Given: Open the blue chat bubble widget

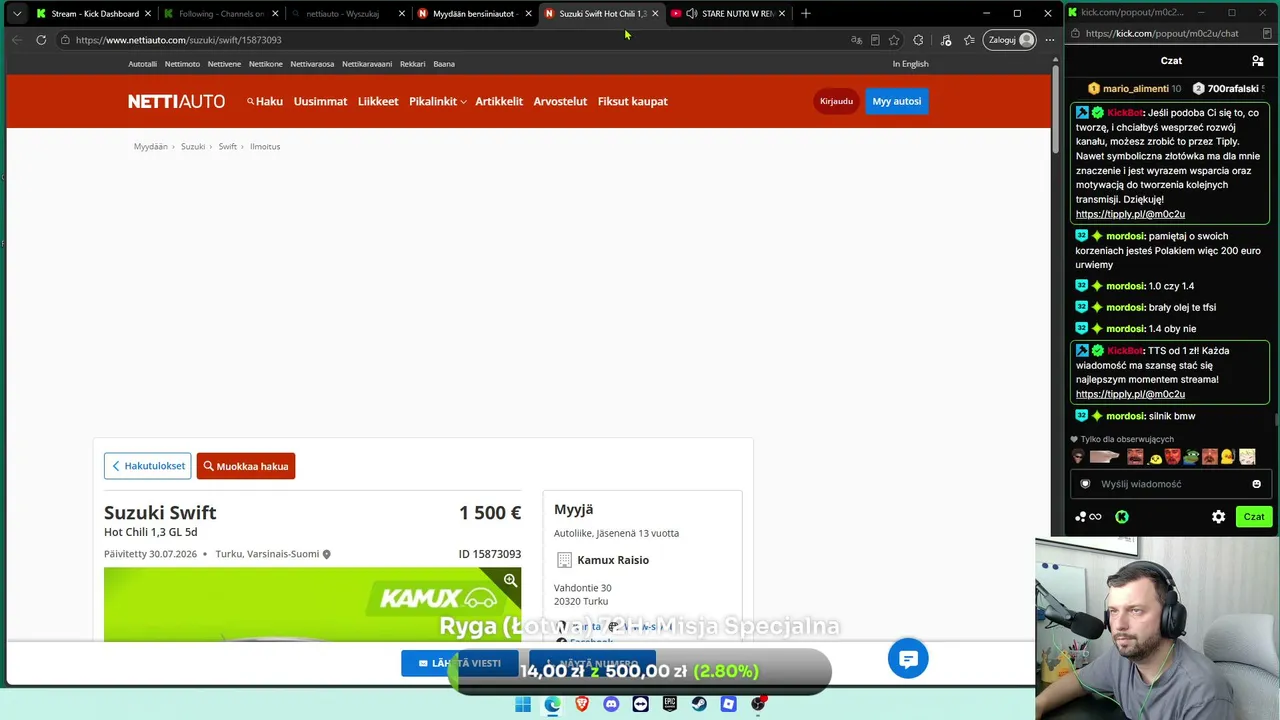Looking at the screenshot, I should point(908,658).
